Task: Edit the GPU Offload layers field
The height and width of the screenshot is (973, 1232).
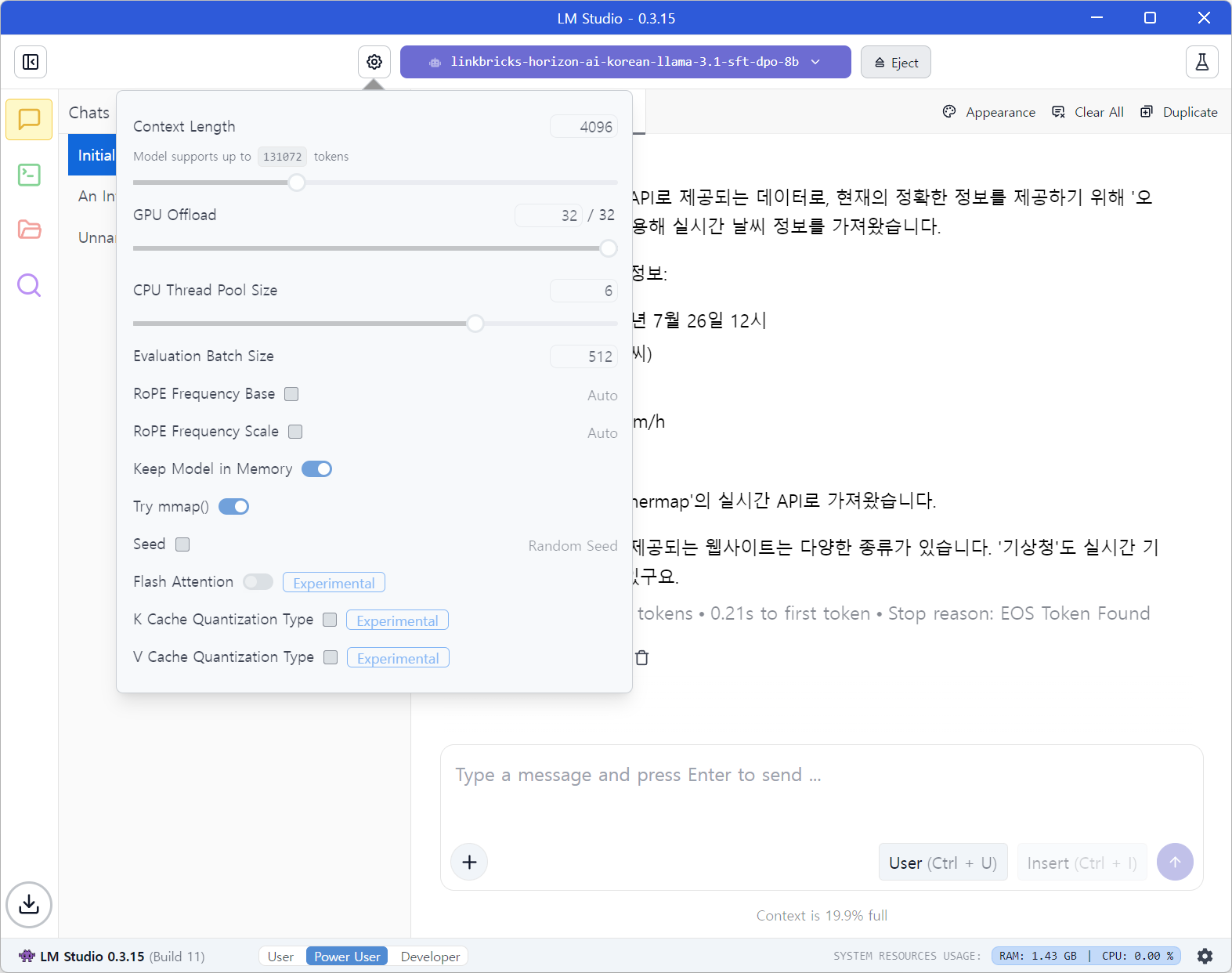Action: (x=548, y=215)
